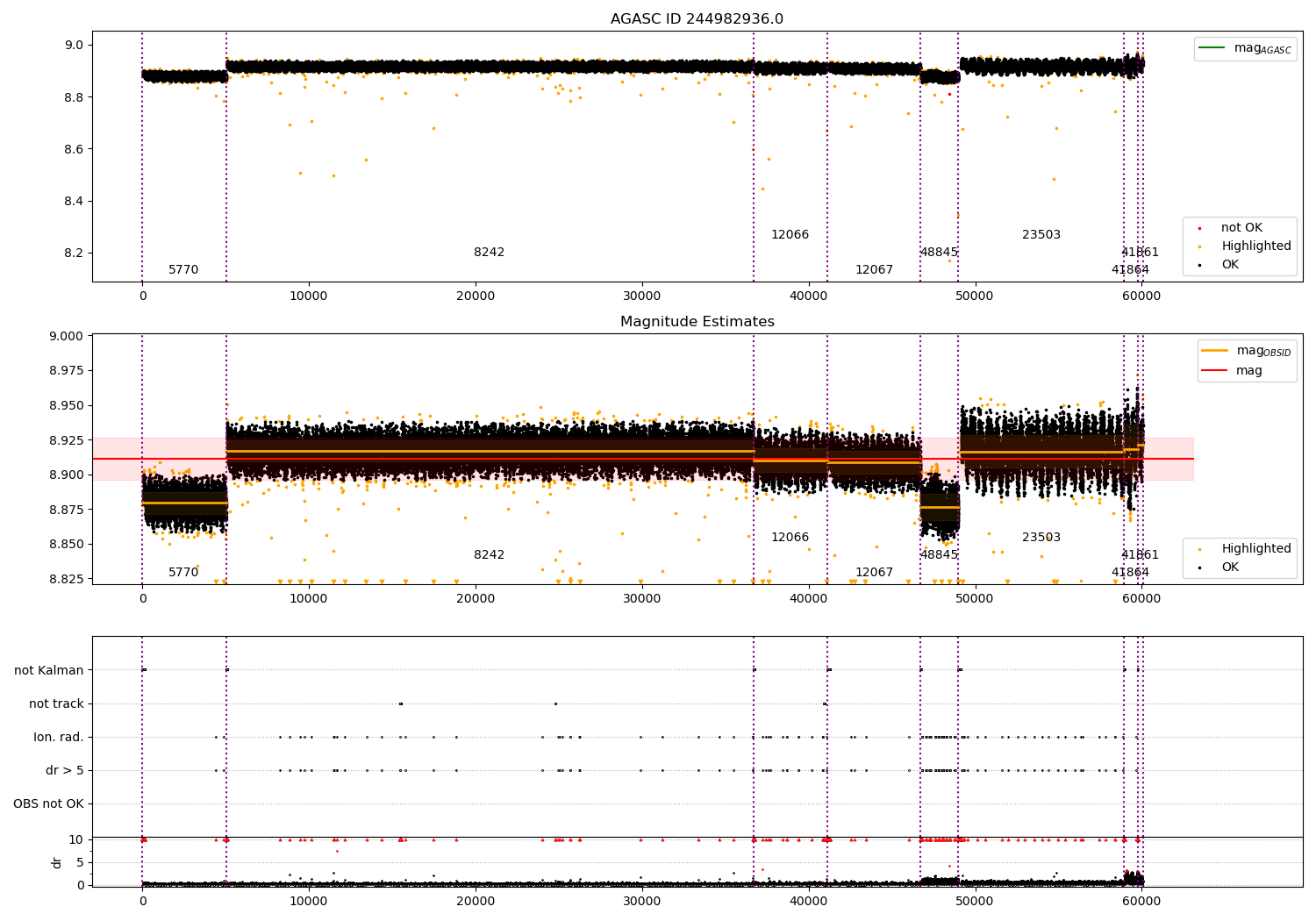Click the title 'AGASC ID 244982936.0'

click(x=697, y=19)
